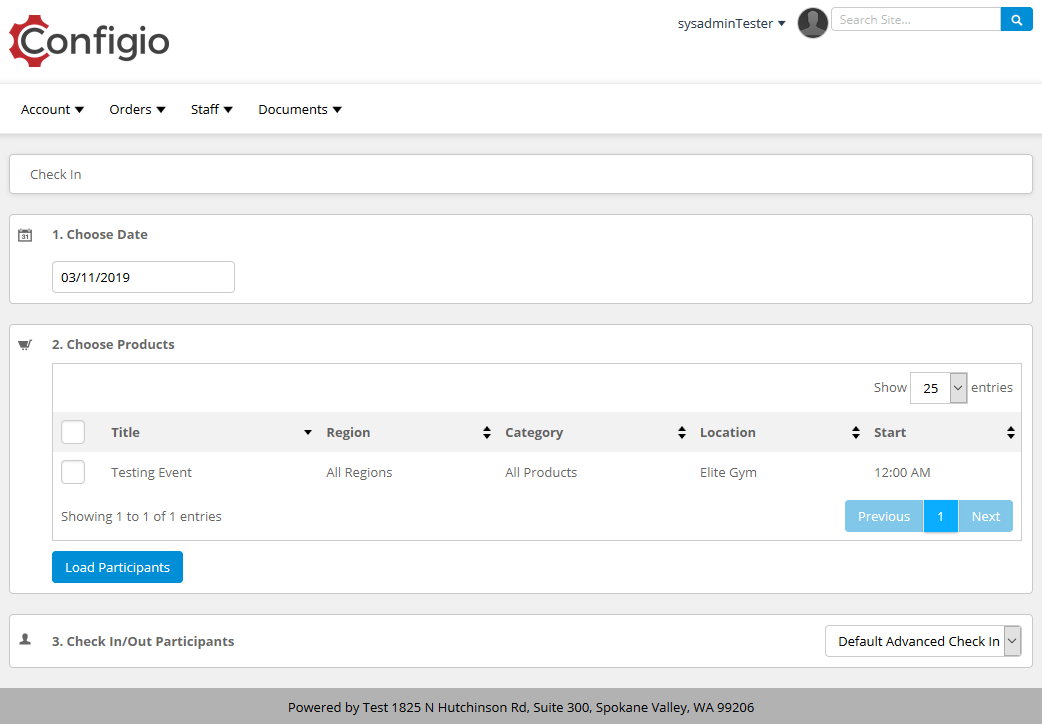Click the Powered by Test footer address

click(x=521, y=707)
